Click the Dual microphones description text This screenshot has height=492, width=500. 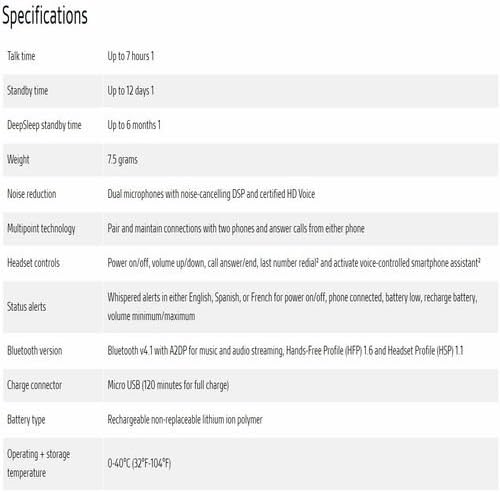coord(211,194)
